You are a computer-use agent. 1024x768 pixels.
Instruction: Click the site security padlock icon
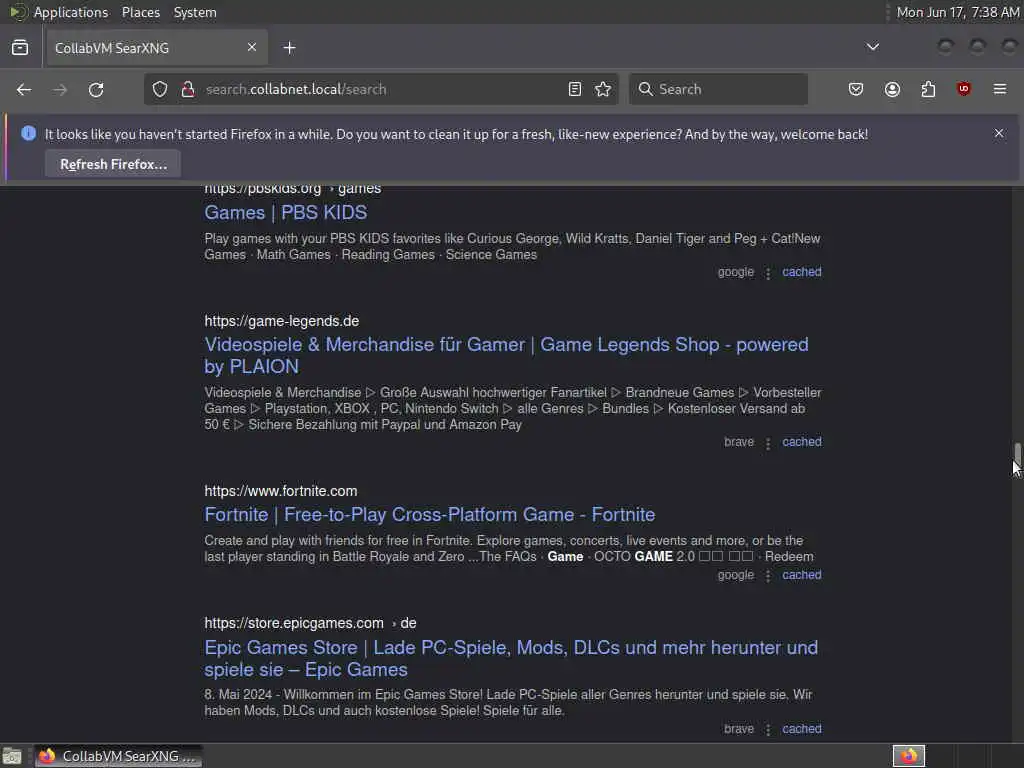coord(188,89)
